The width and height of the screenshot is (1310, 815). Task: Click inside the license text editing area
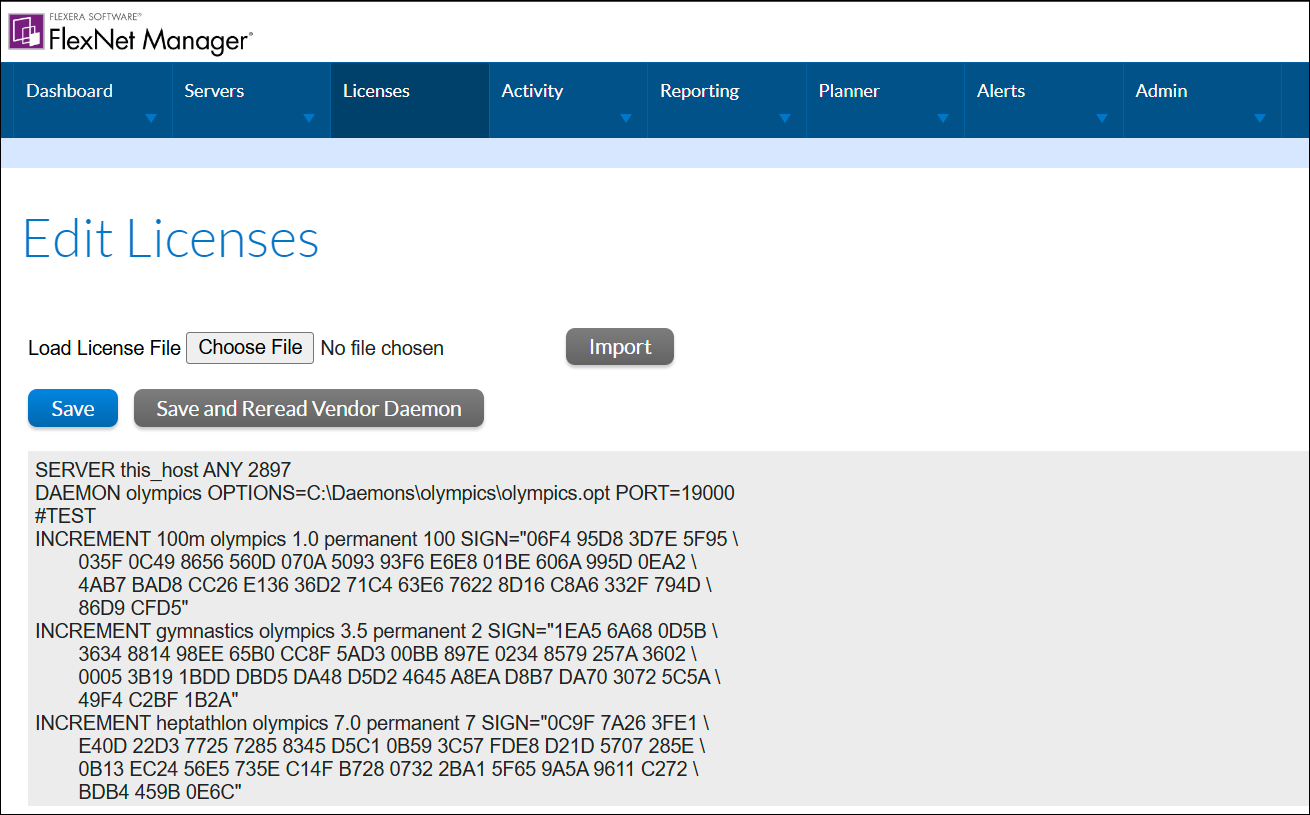click(668, 628)
